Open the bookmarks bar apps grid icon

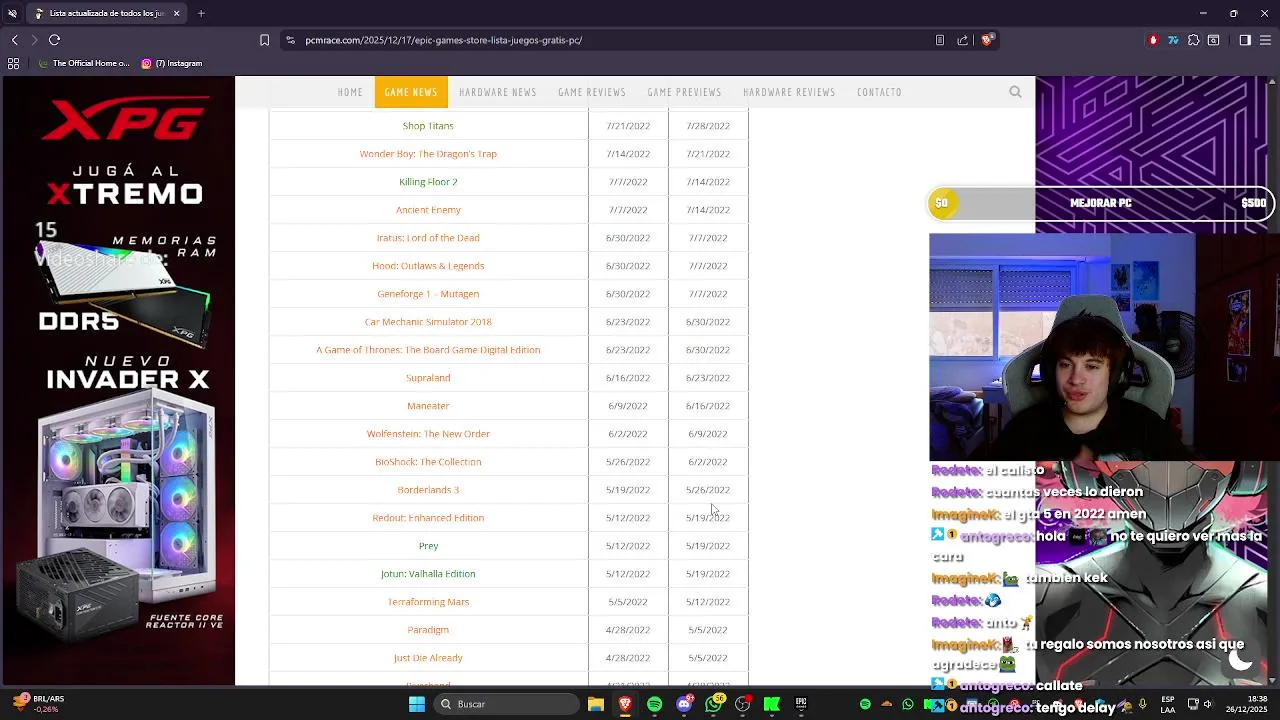[x=13, y=63]
